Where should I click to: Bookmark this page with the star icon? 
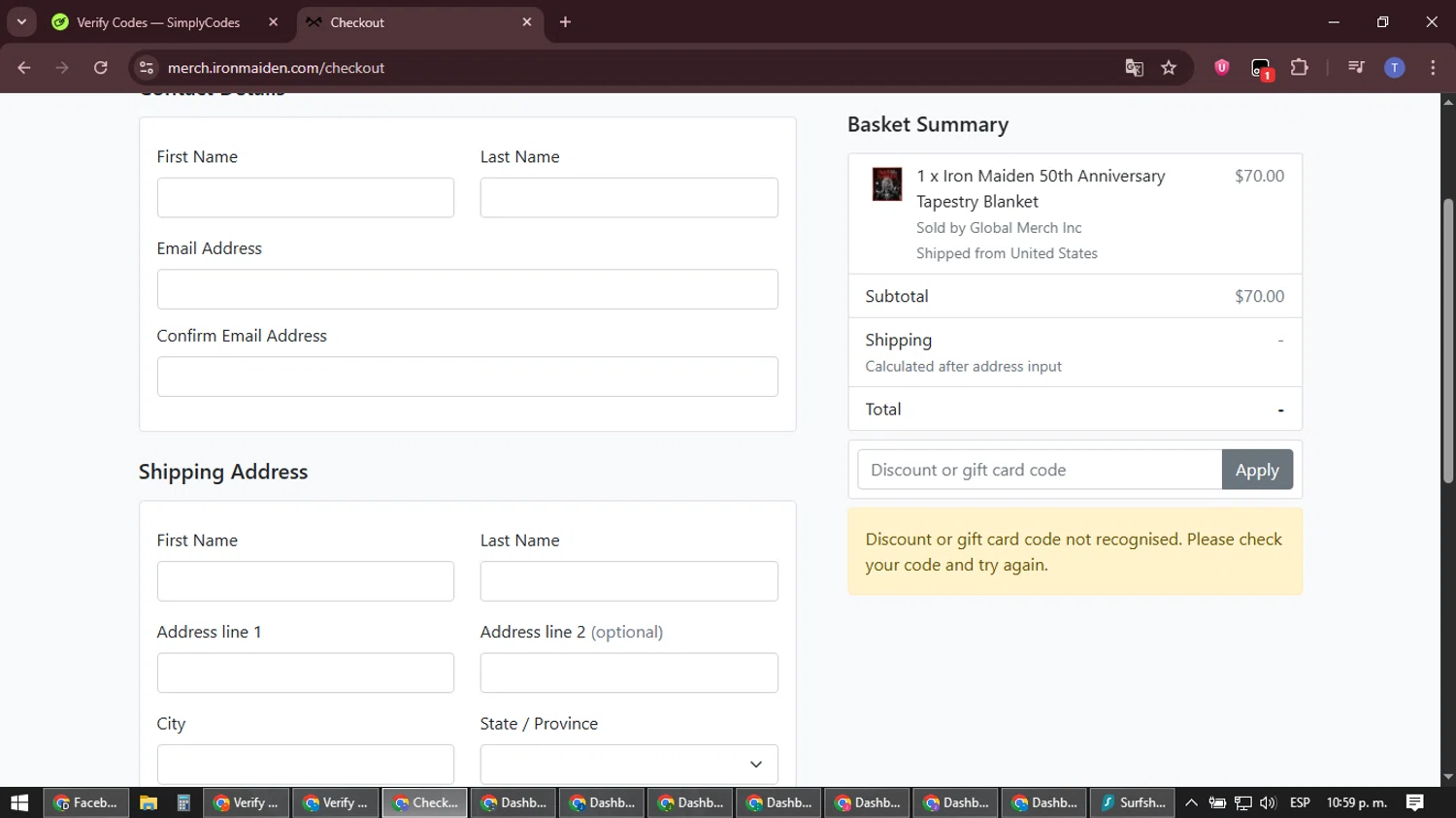1169,68
